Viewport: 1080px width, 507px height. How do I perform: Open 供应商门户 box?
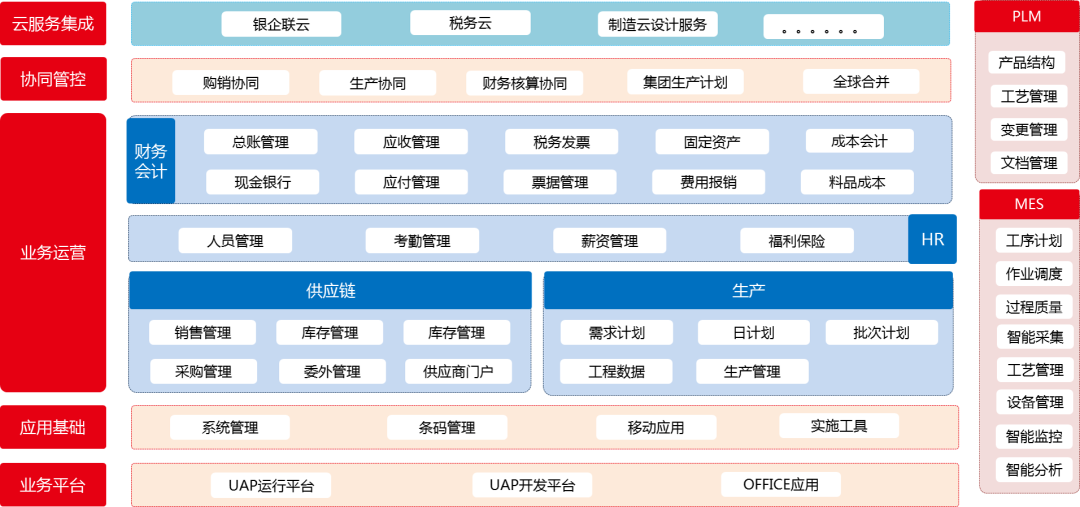point(459,371)
